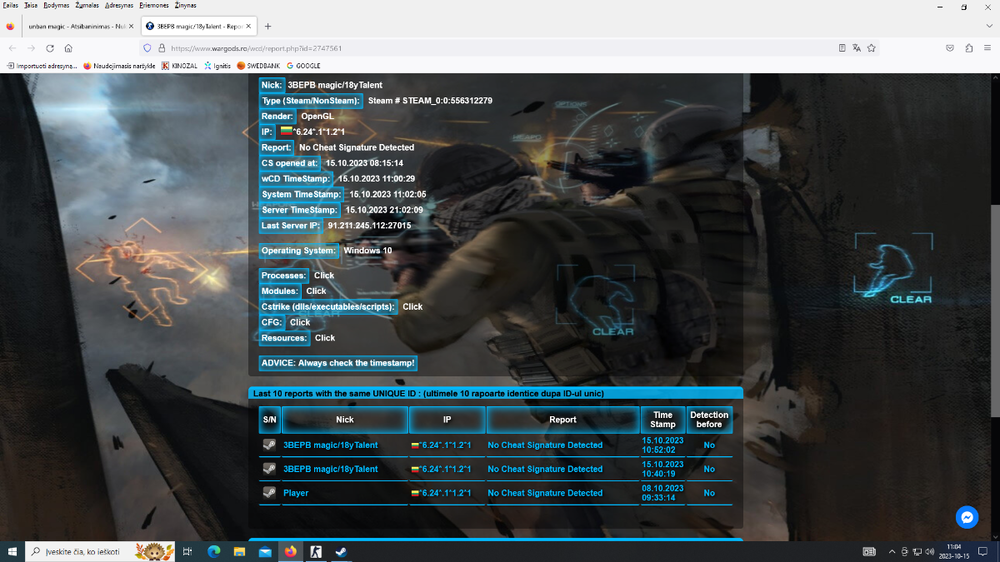Open the Importuoti adresyną bookmark
The height and width of the screenshot is (562, 1000).
[x=42, y=66]
